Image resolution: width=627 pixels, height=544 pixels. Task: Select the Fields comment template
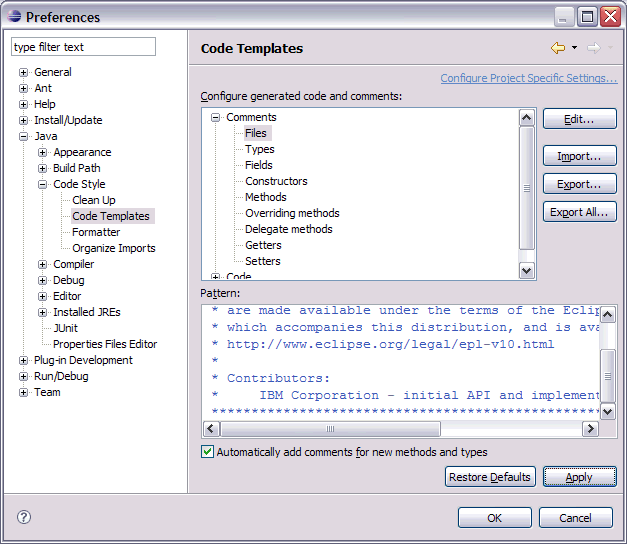[x=259, y=165]
